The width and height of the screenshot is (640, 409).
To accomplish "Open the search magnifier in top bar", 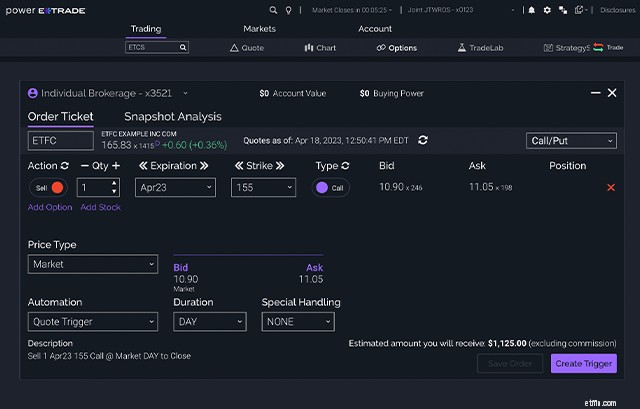I will point(273,10).
